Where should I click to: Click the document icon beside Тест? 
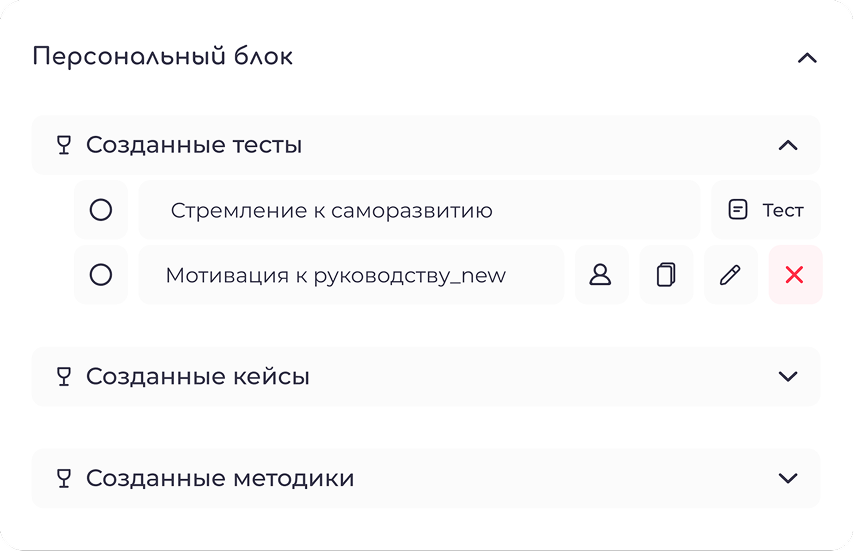pos(737,210)
